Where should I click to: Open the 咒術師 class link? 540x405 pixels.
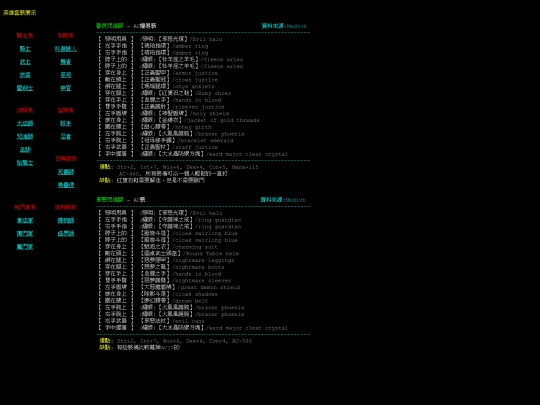click(25, 136)
